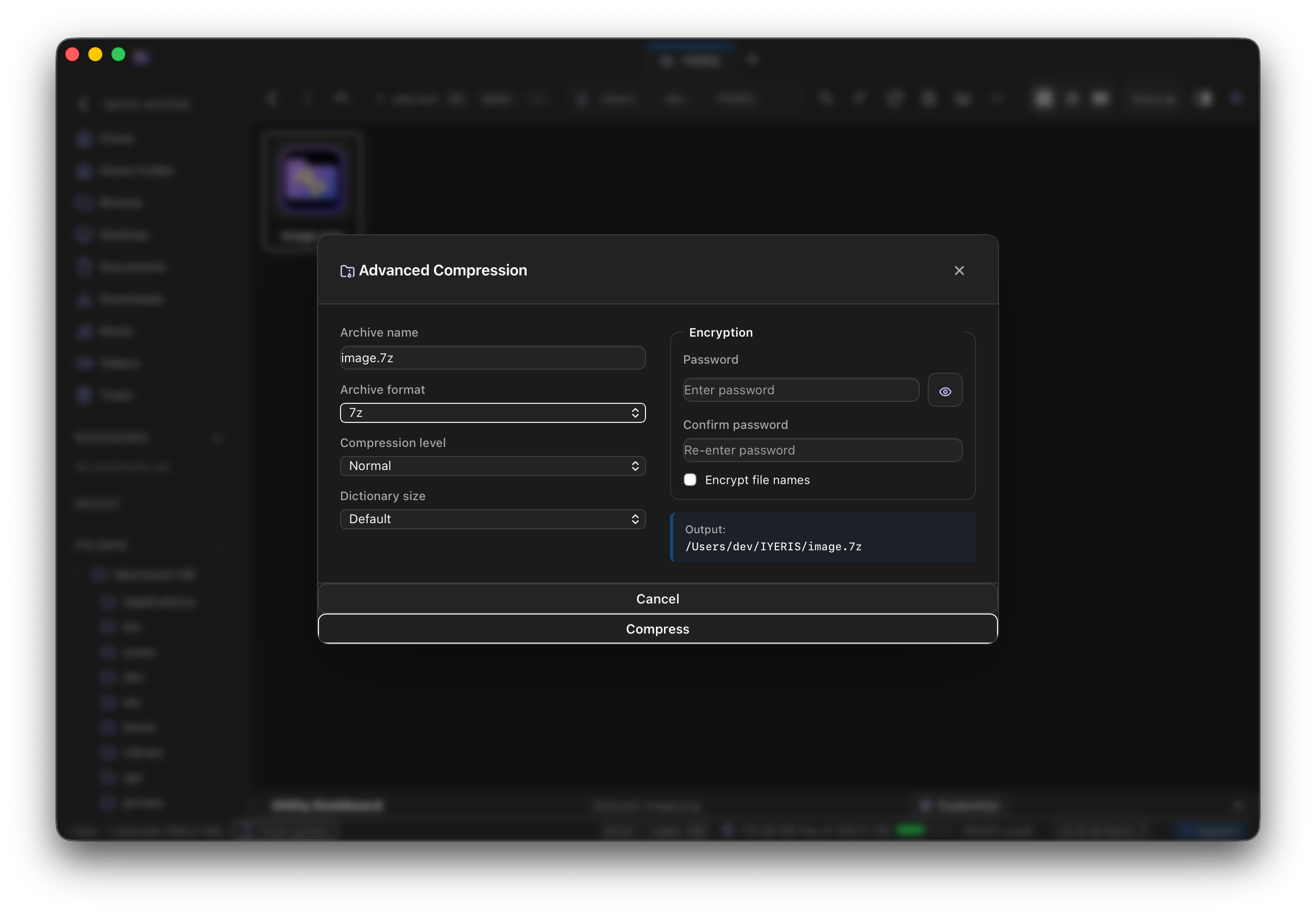Click the Cancel button
The image size is (1316, 915).
point(657,598)
